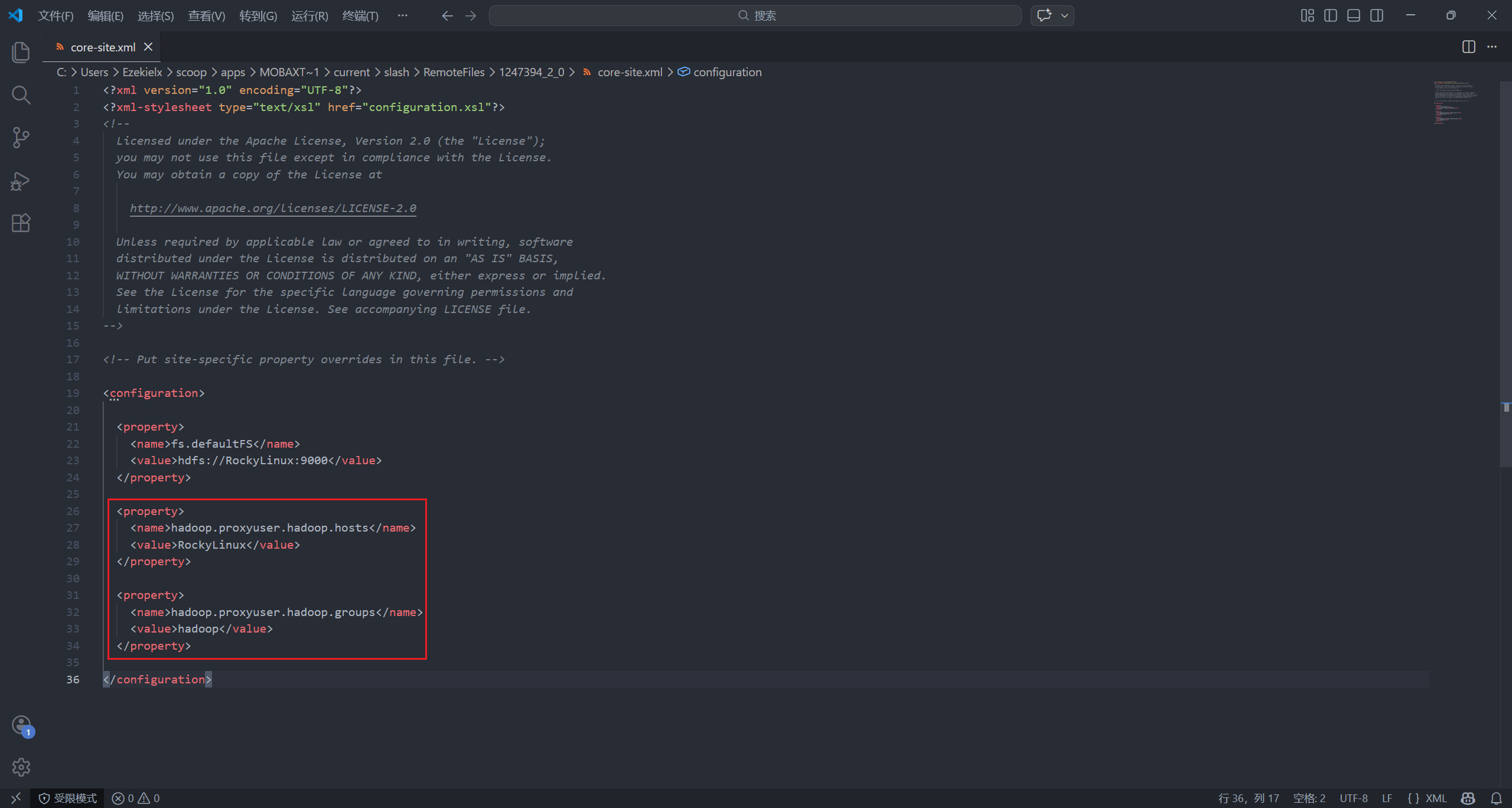Split the editor to the right
Screen dimensions: 1512x808
click(x=1469, y=47)
